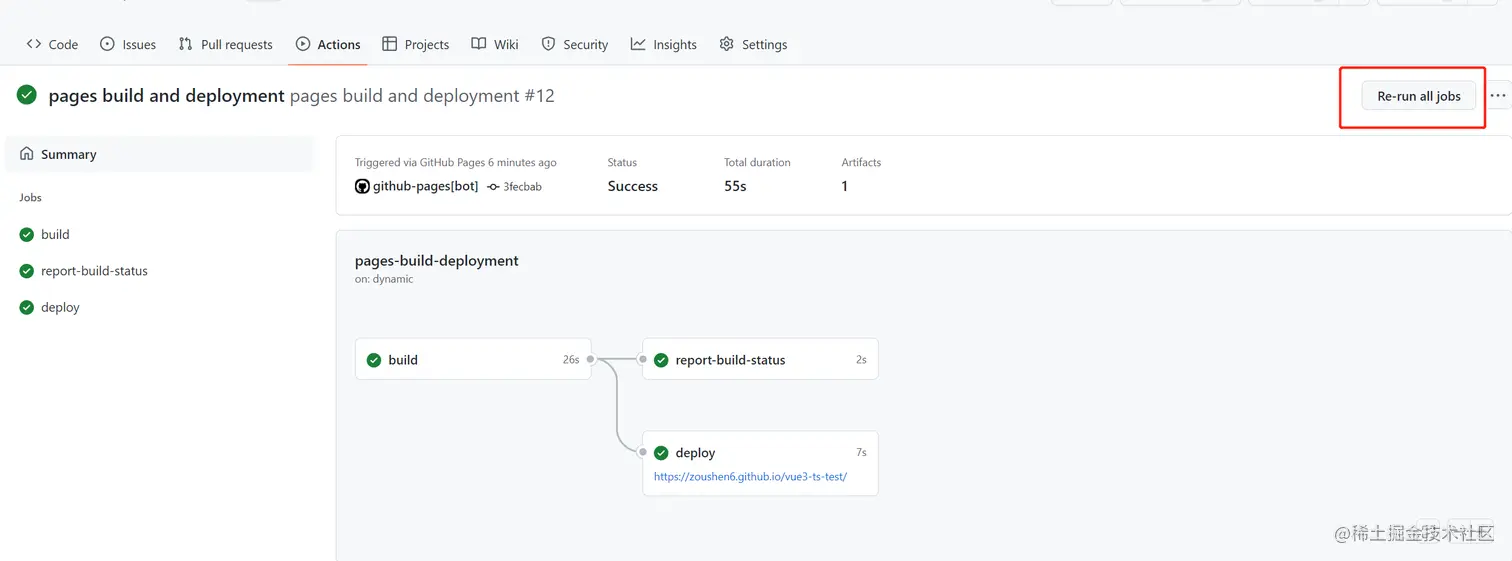Select report-build-status job in sidebar
Viewport: 1512px width, 561px height.
94,271
